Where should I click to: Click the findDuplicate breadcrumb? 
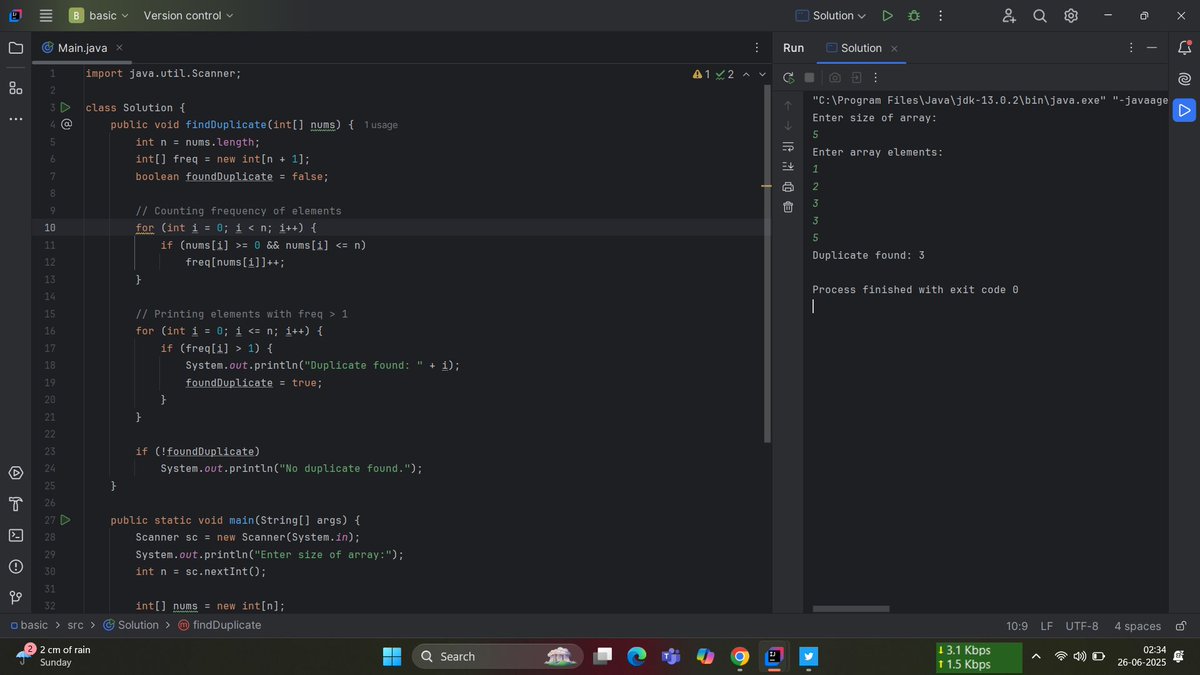220,625
